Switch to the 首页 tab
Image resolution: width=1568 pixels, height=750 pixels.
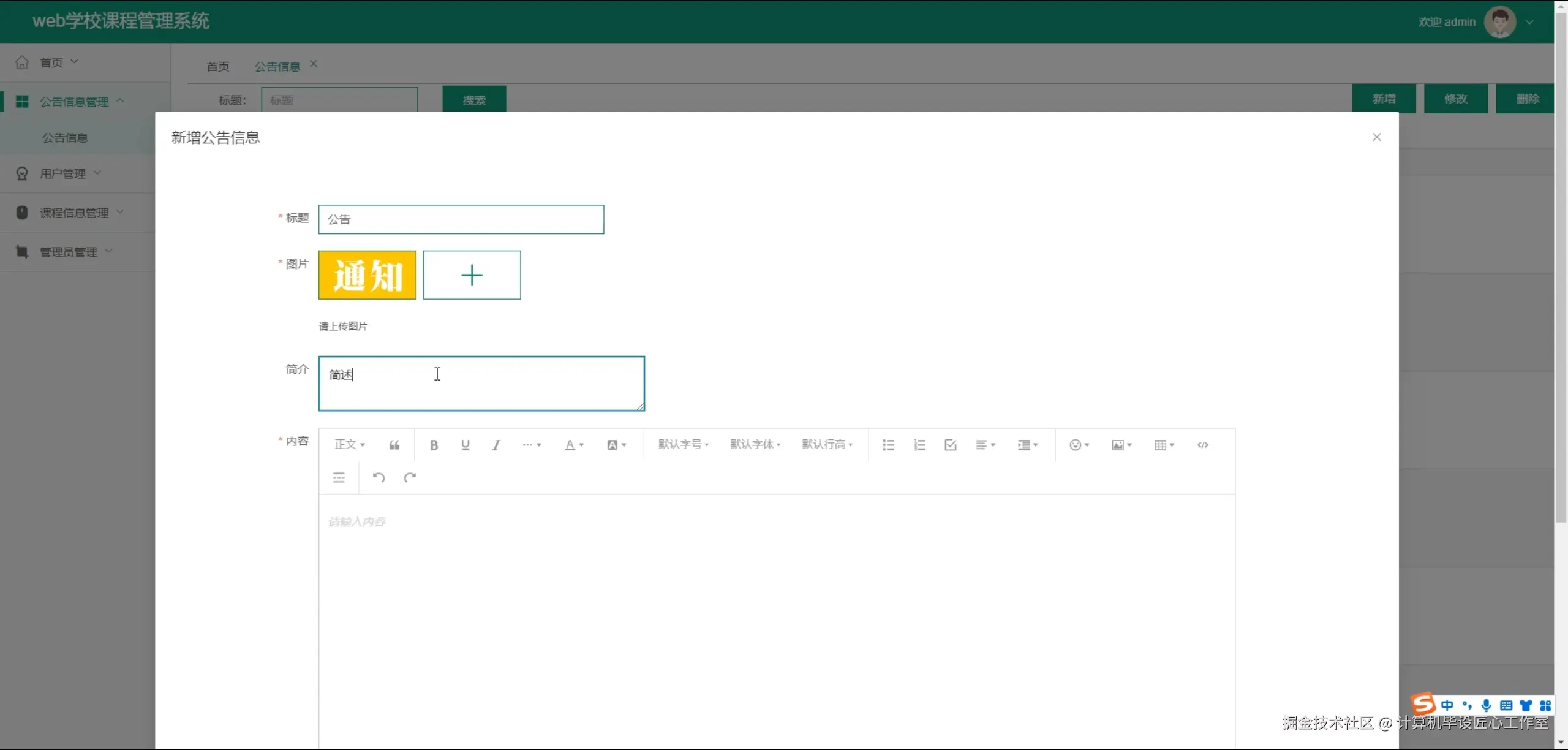point(217,67)
